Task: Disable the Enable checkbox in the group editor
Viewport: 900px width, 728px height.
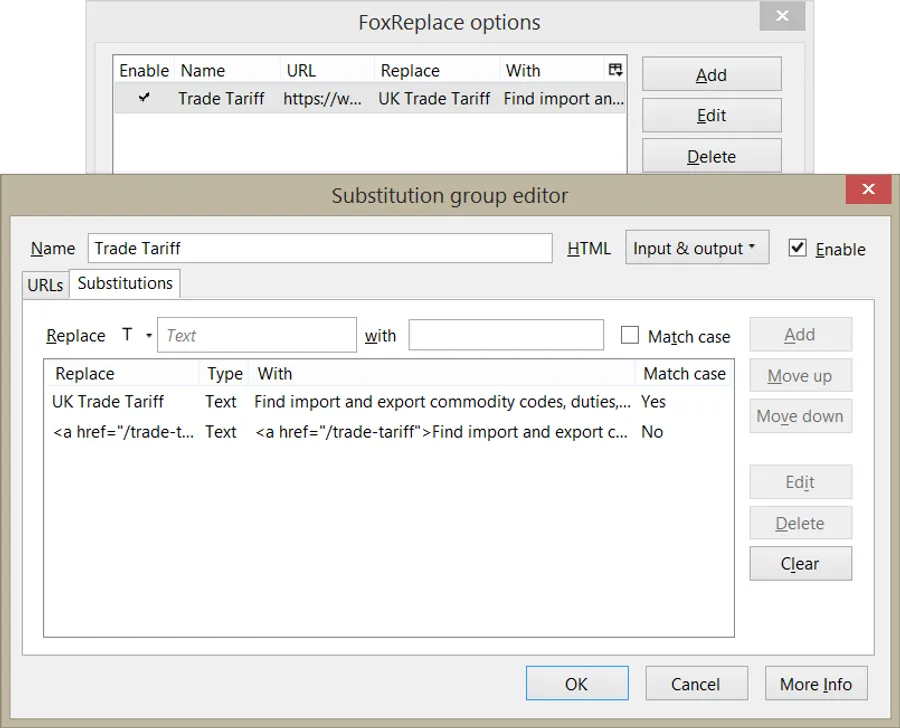Action: [797, 249]
